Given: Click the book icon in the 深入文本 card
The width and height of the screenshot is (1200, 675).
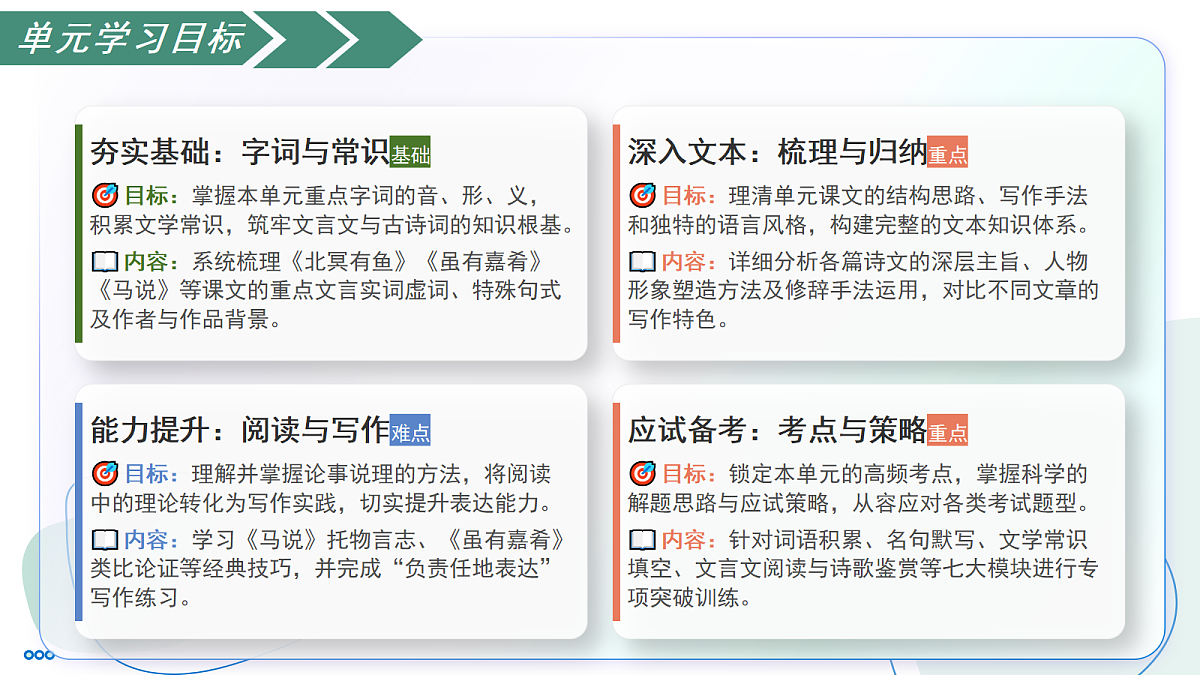Looking at the screenshot, I should (x=642, y=263).
